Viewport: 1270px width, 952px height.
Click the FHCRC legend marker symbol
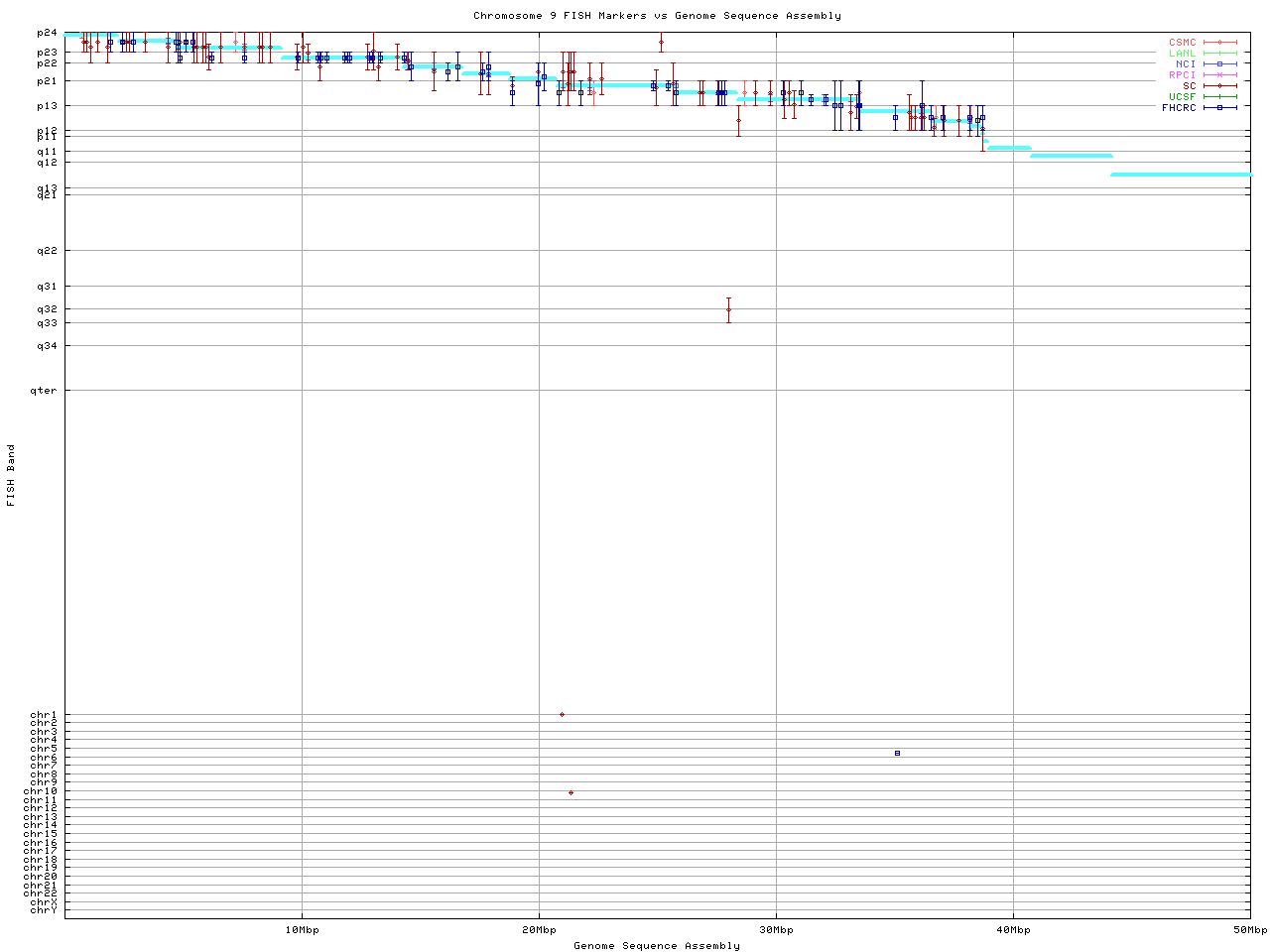pyautogui.click(x=1219, y=108)
